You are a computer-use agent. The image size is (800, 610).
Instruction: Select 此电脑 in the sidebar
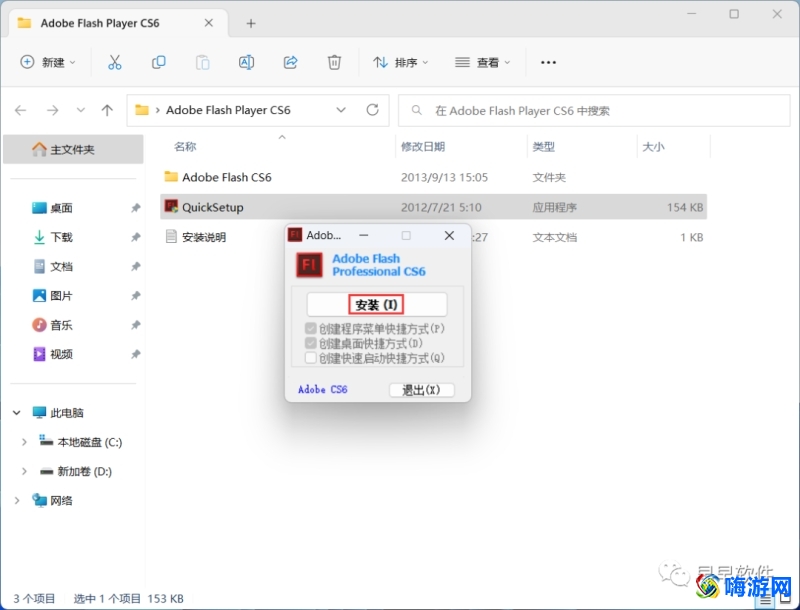click(67, 413)
